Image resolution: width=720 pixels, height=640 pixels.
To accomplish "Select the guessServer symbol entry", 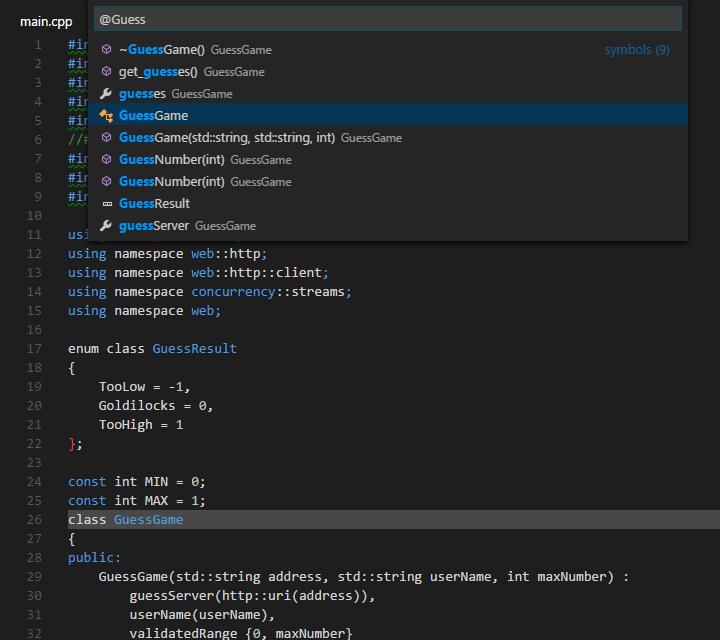I will [x=153, y=226].
